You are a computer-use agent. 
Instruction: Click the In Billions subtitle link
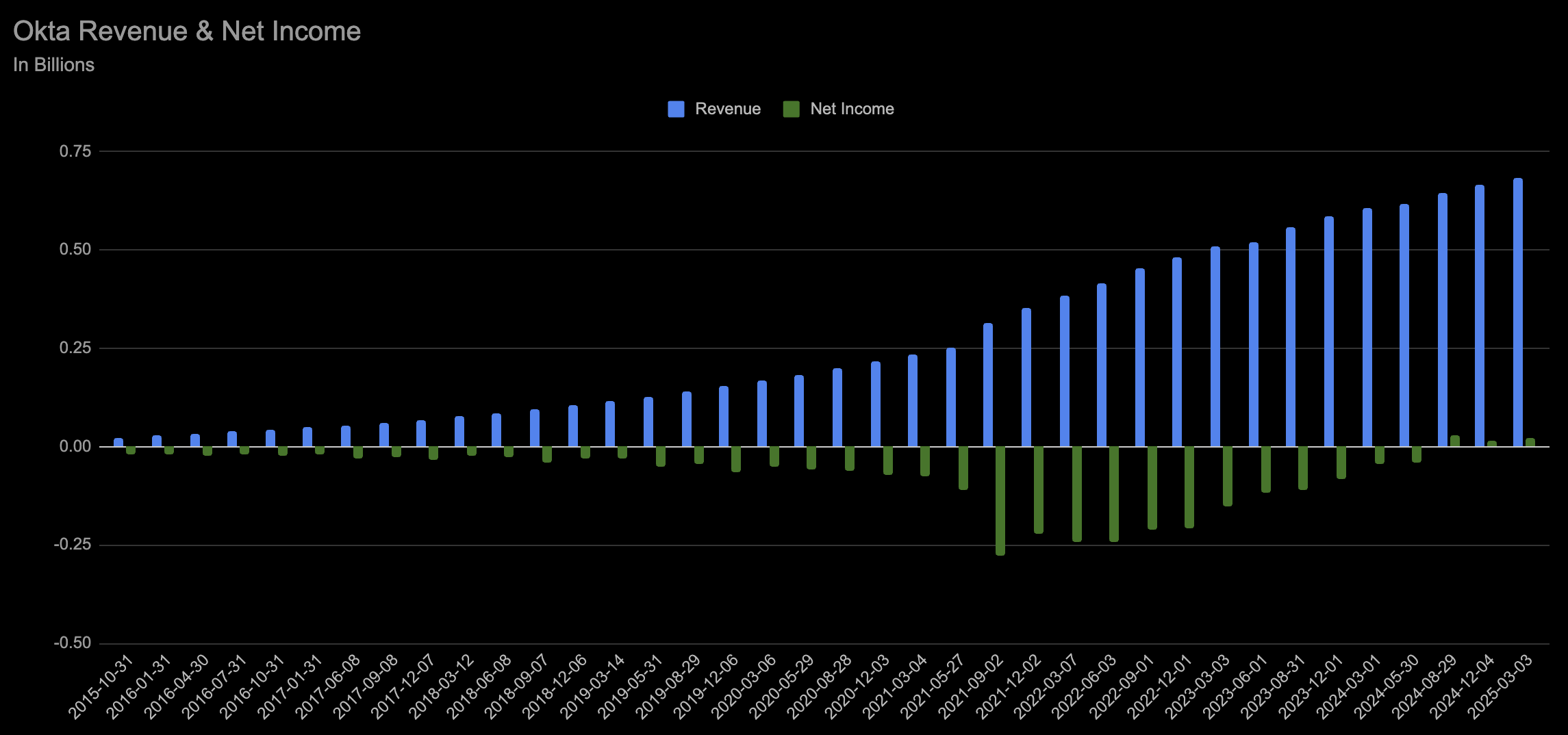click(53, 65)
